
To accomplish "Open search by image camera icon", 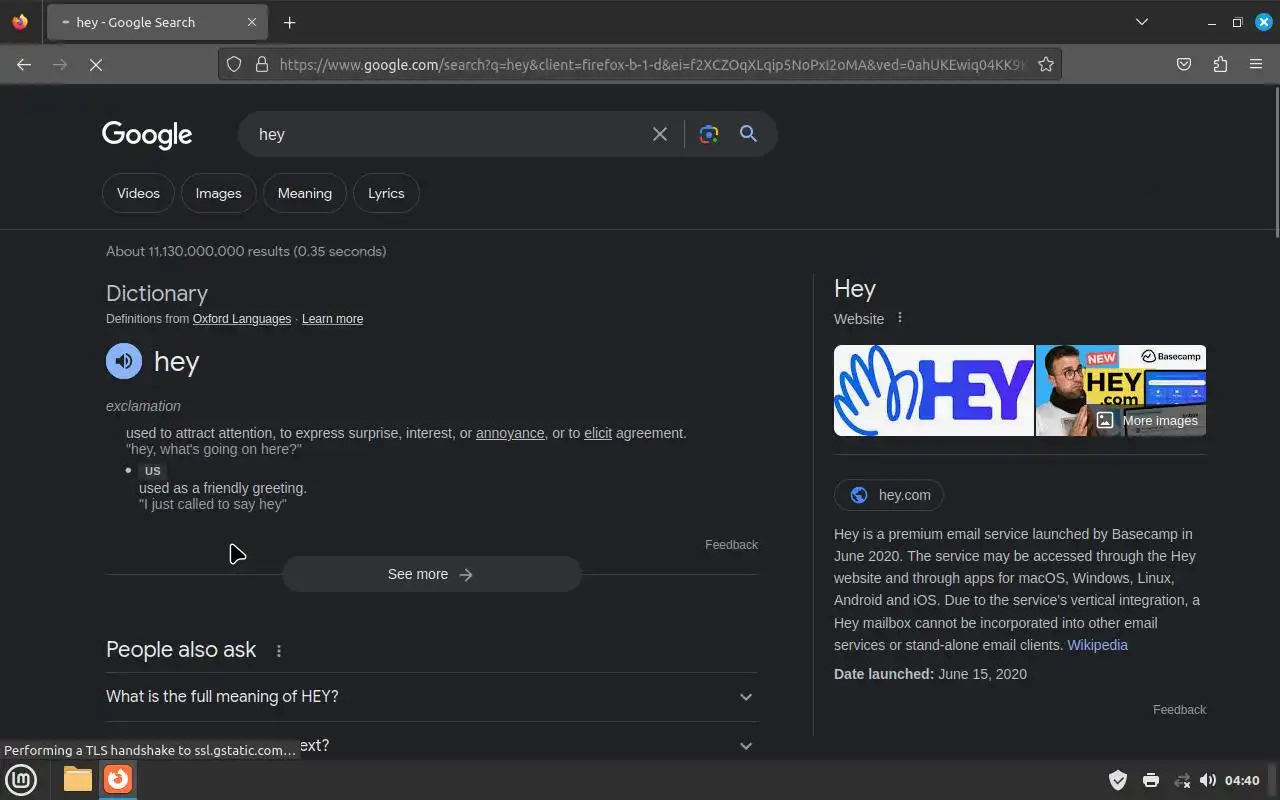I will (x=709, y=134).
